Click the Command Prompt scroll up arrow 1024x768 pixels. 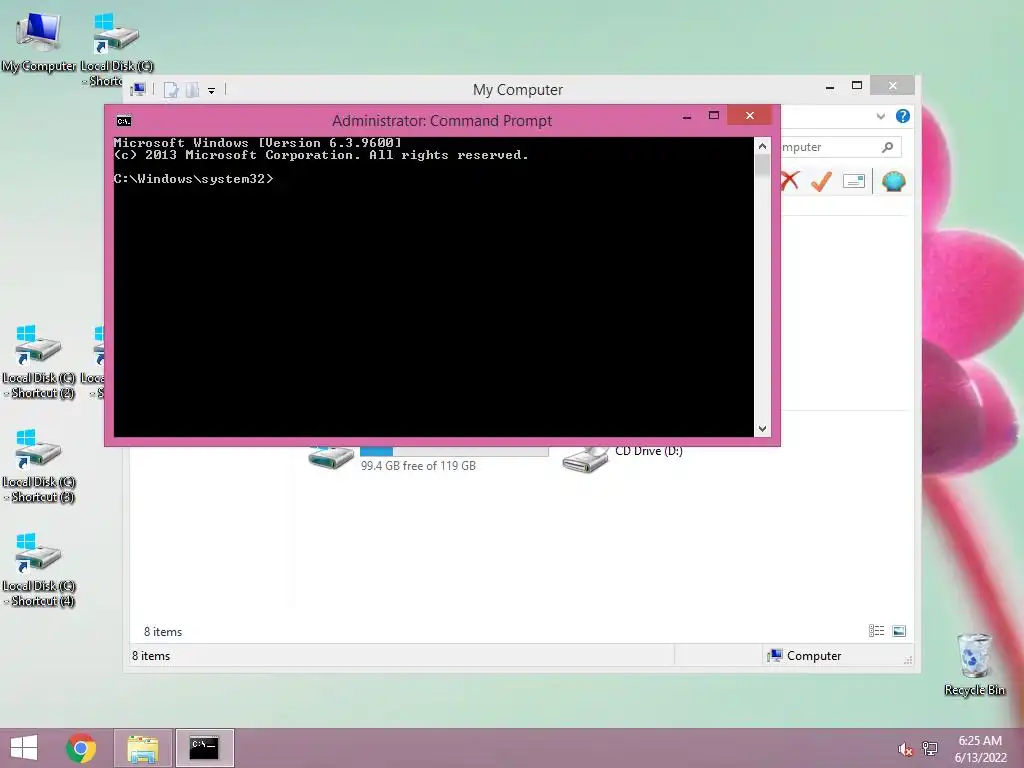coord(762,146)
